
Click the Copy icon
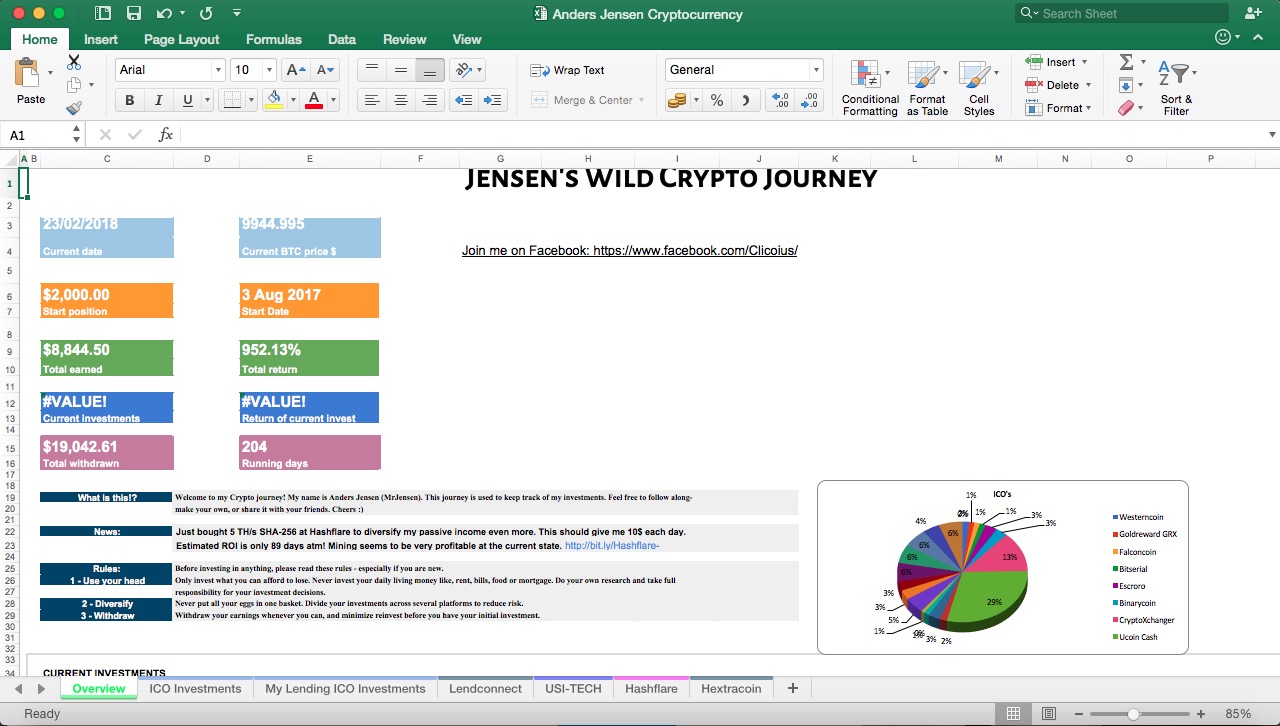click(74, 86)
